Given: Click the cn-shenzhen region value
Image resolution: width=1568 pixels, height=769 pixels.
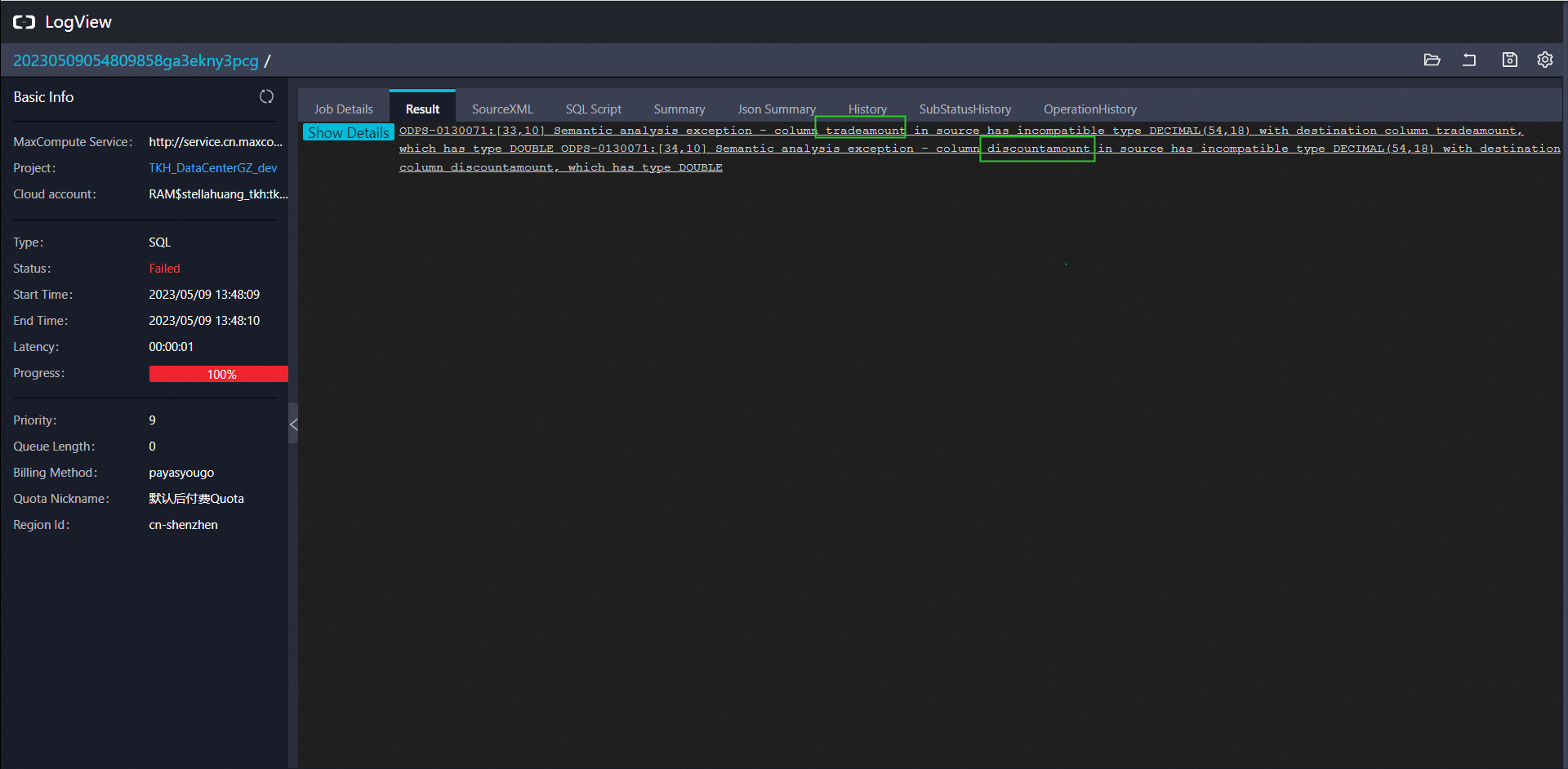Looking at the screenshot, I should click(x=183, y=524).
